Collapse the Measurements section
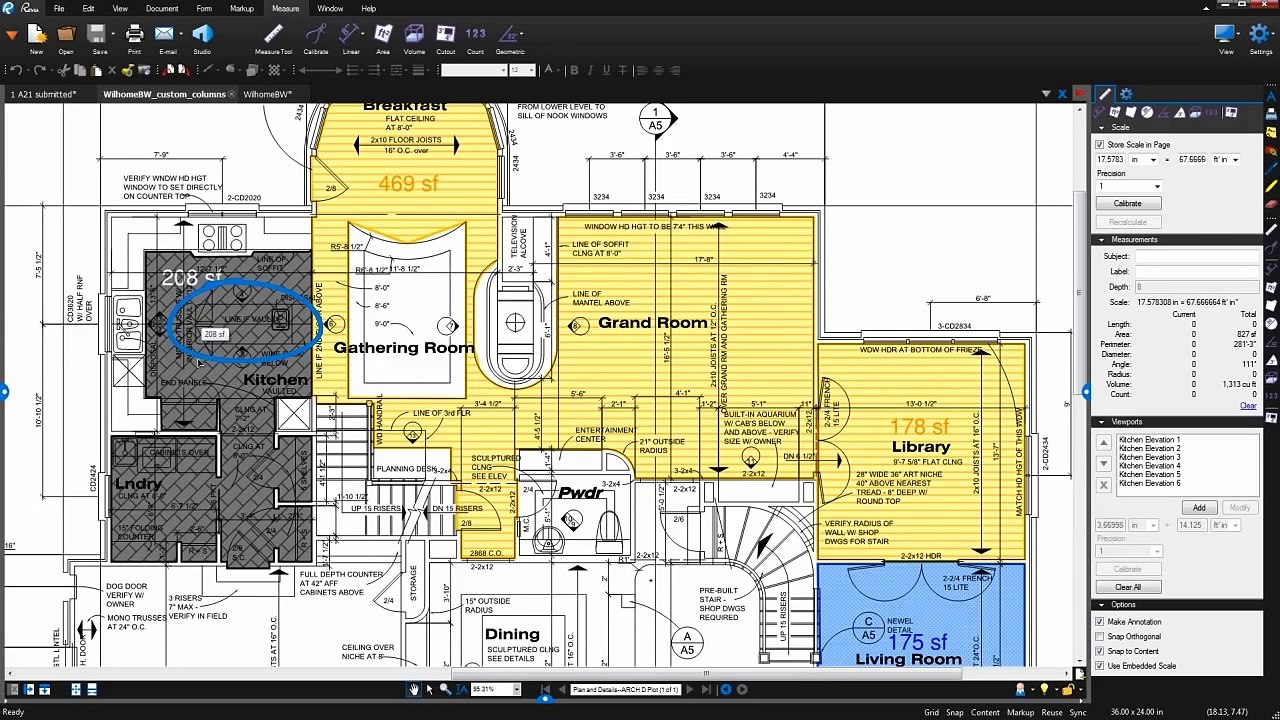Image resolution: width=1280 pixels, height=720 pixels. 1102,240
